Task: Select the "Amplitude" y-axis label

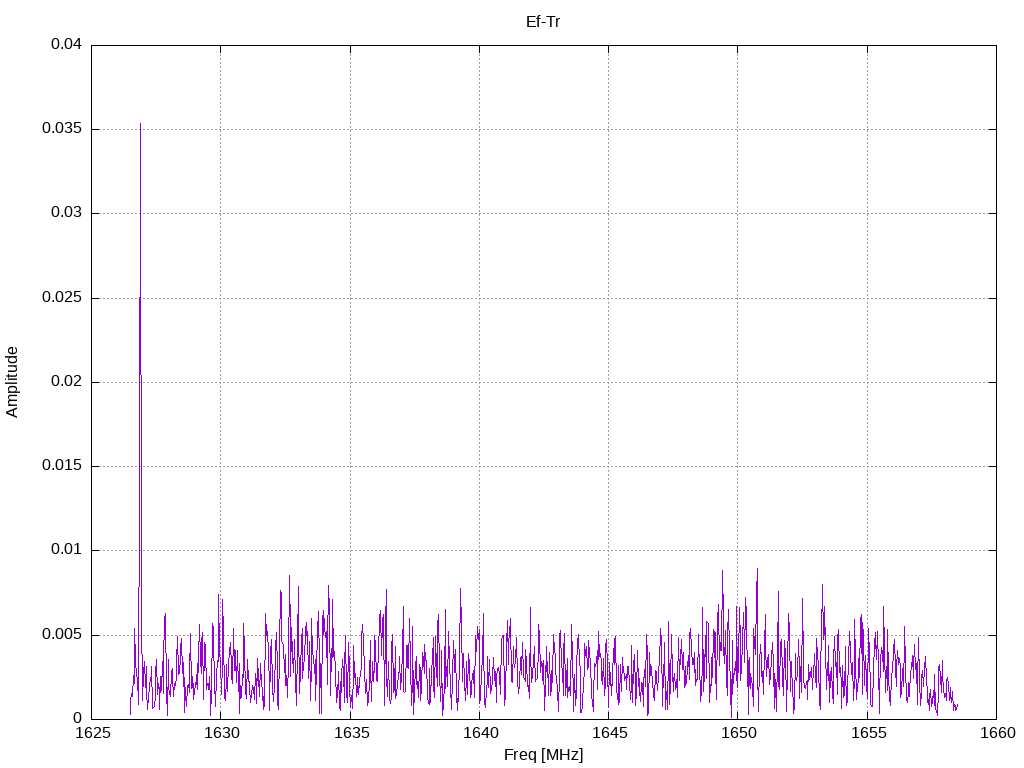Action: point(12,381)
